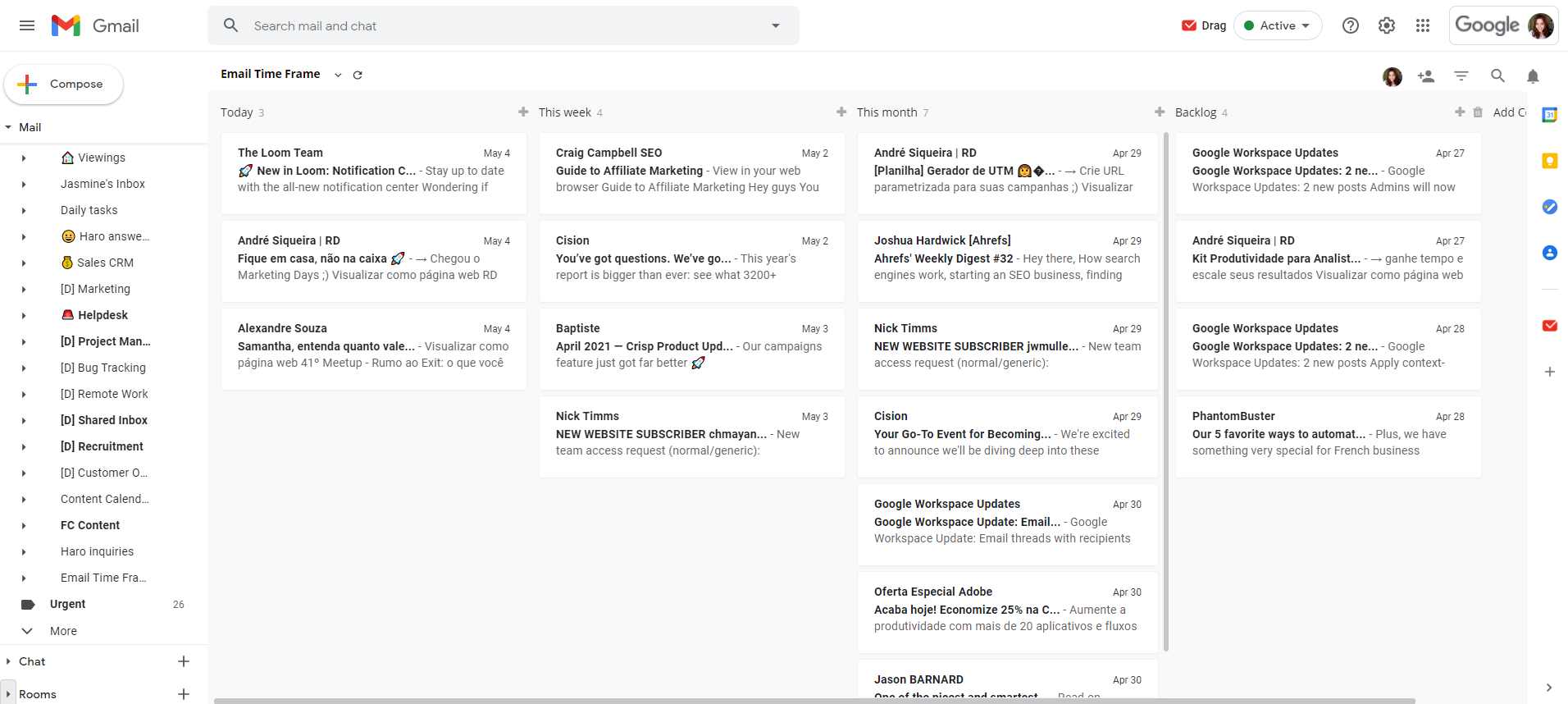Open the Email Time Frame board dropdown
Viewport: 1568px width, 704px height.
click(338, 75)
